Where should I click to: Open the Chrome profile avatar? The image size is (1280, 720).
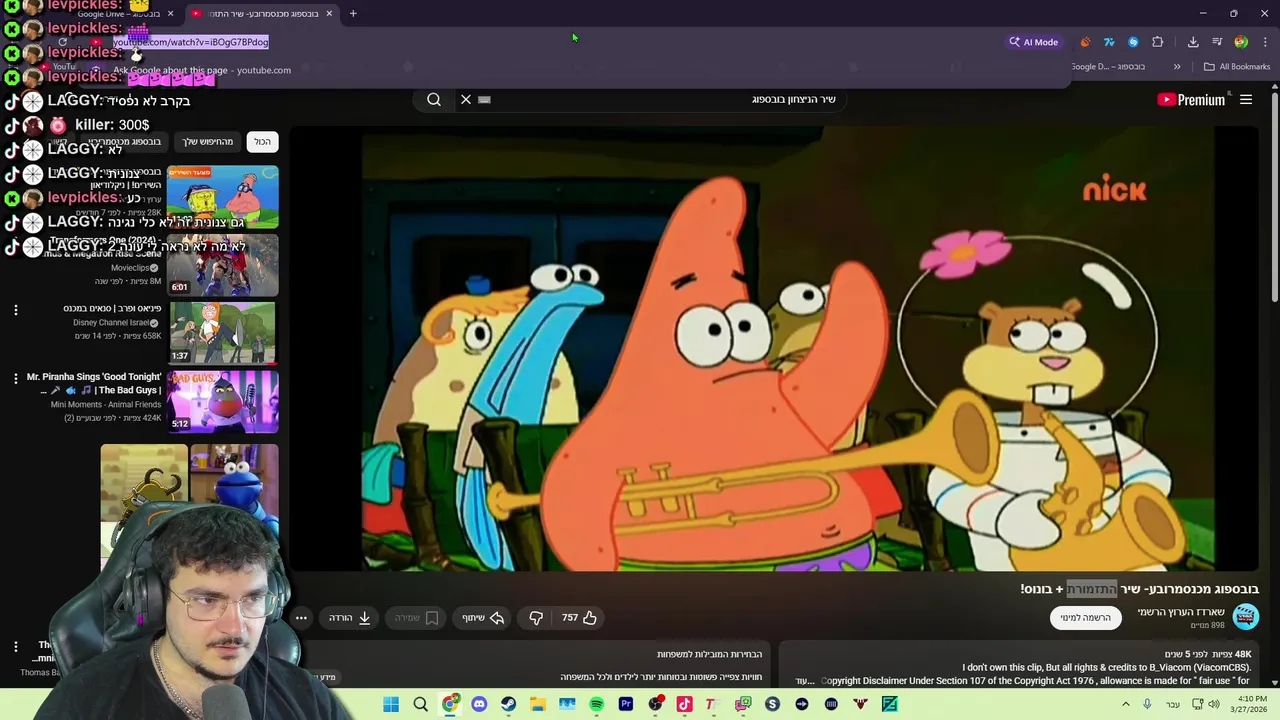(x=1241, y=42)
